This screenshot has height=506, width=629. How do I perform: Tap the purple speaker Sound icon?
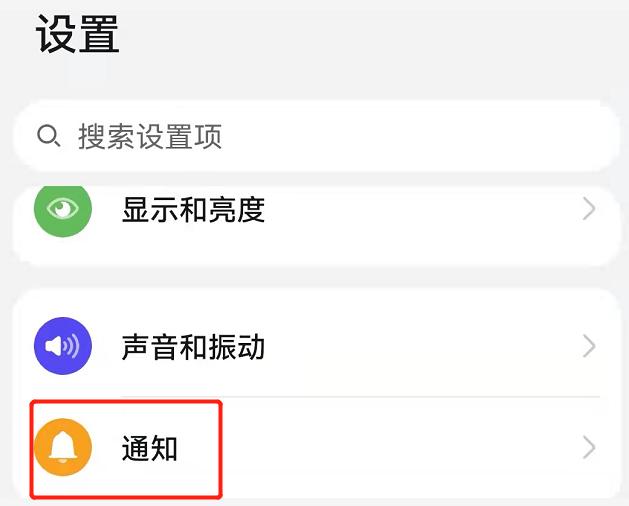click(63, 346)
